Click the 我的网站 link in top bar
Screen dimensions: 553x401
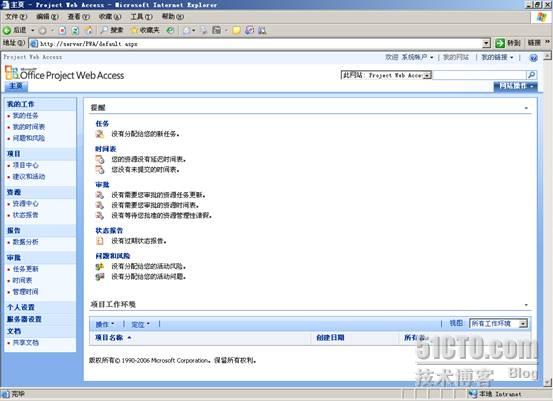click(x=456, y=57)
